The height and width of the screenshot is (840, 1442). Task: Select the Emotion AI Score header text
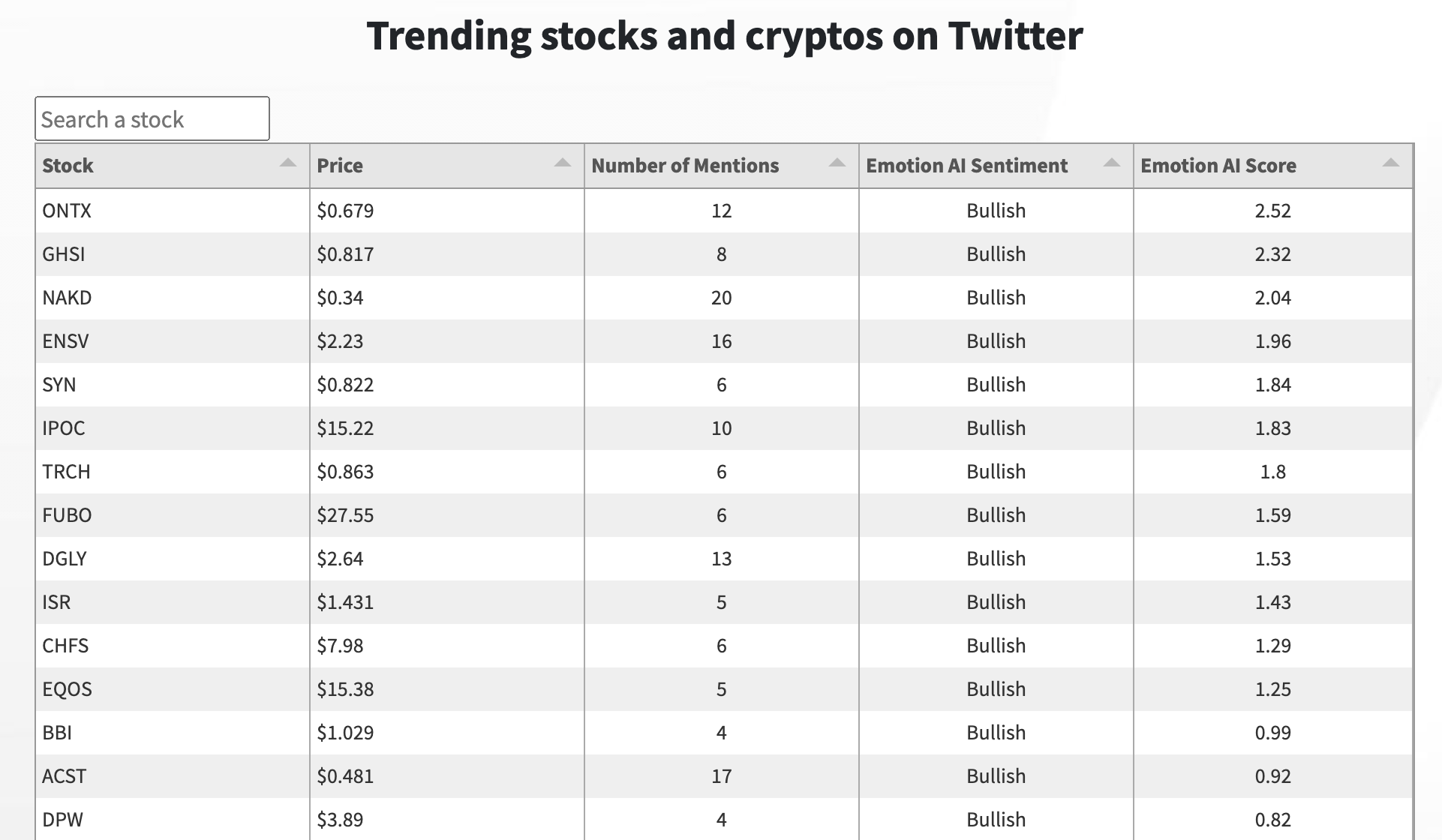[1218, 166]
